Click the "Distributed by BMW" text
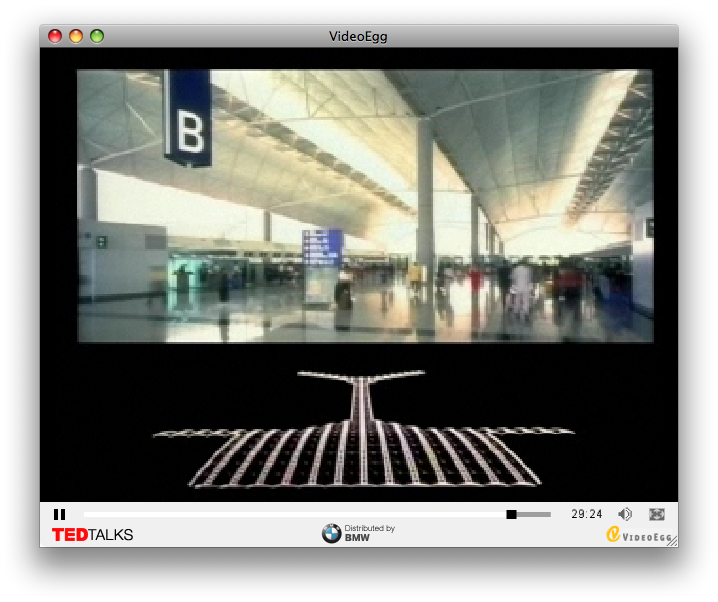This screenshot has height=602, width=718. pyautogui.click(x=369, y=533)
